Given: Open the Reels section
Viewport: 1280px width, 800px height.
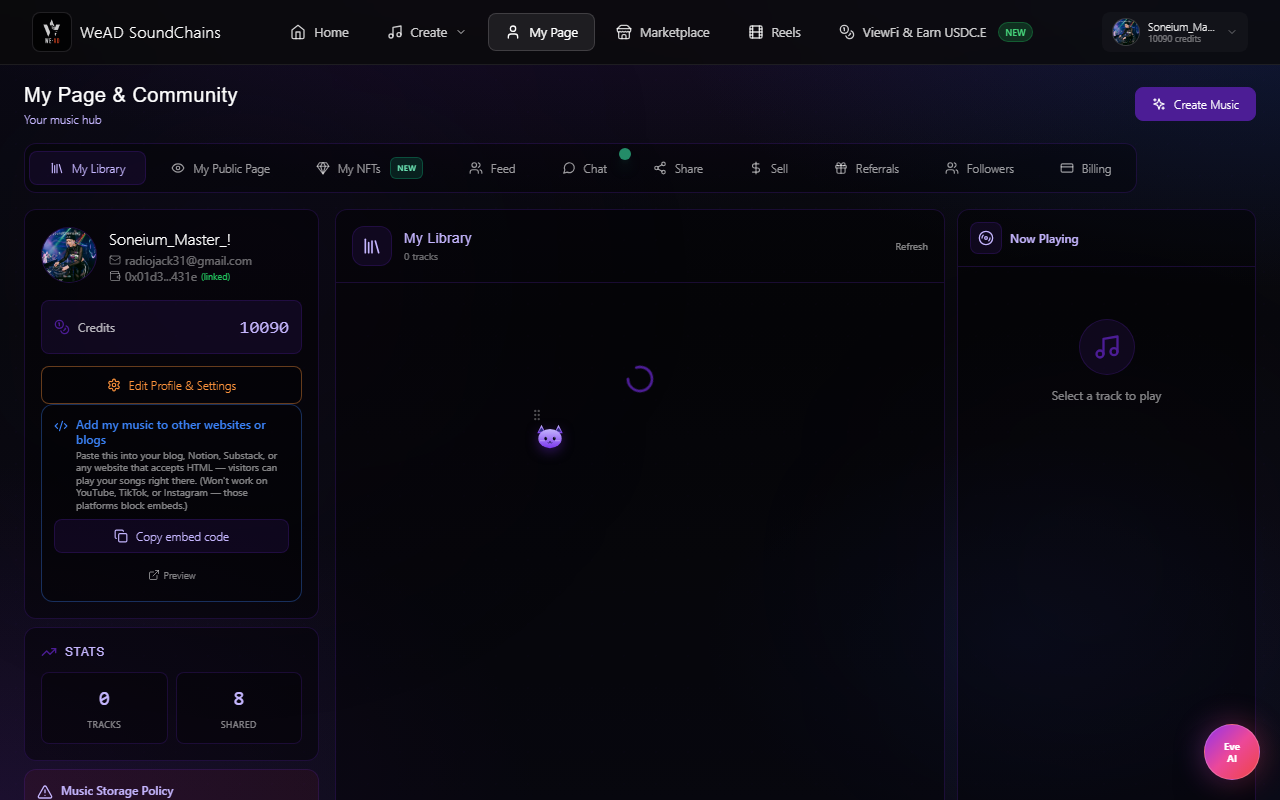Looking at the screenshot, I should 775,32.
